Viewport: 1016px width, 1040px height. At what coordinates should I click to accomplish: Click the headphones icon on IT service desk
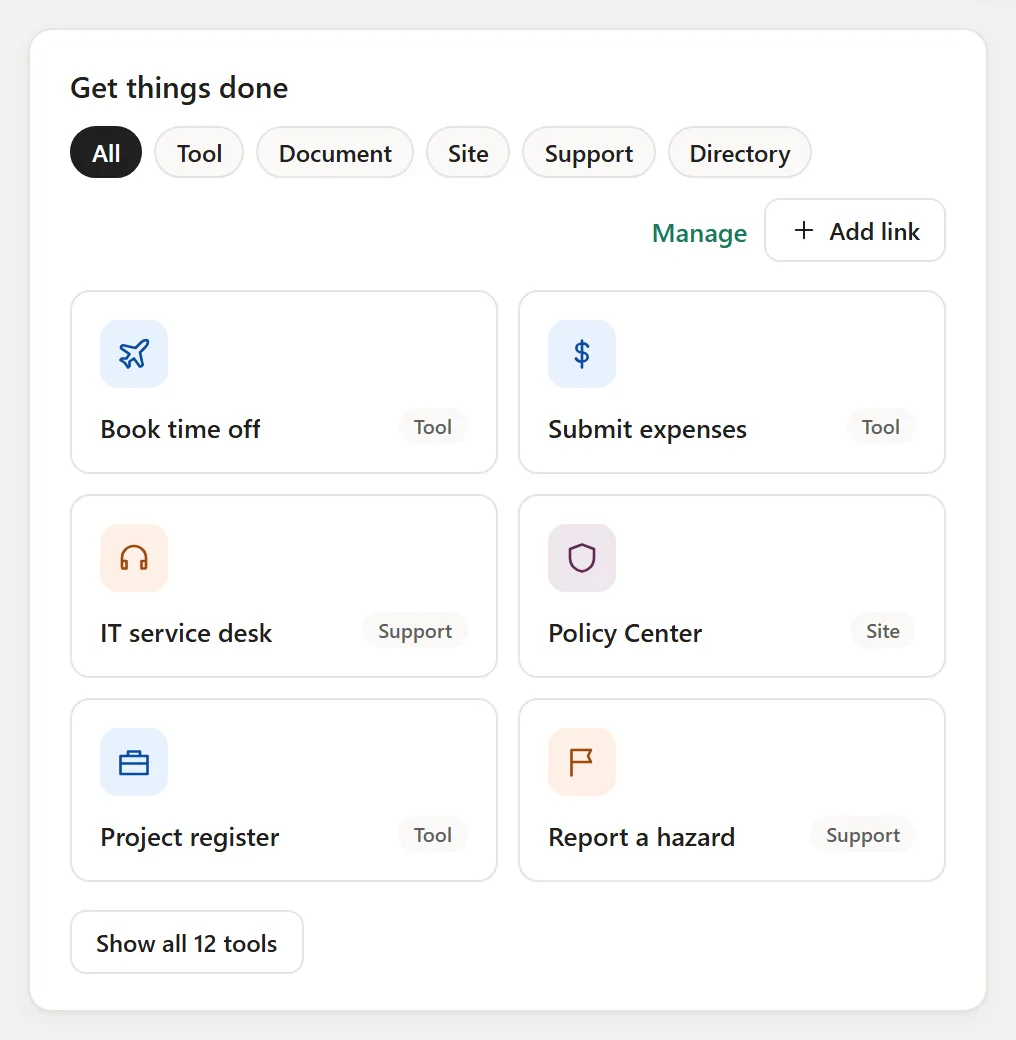pyautogui.click(x=134, y=558)
